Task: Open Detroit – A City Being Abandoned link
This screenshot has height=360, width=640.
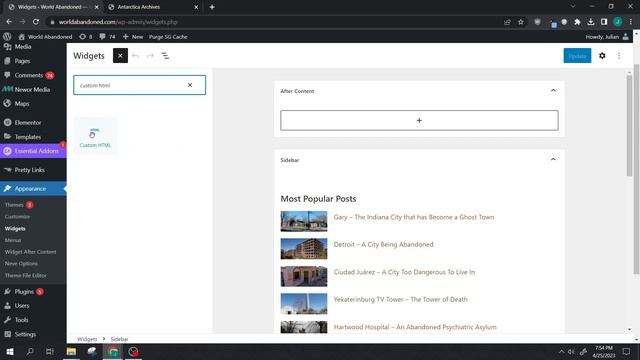Action: click(384, 244)
